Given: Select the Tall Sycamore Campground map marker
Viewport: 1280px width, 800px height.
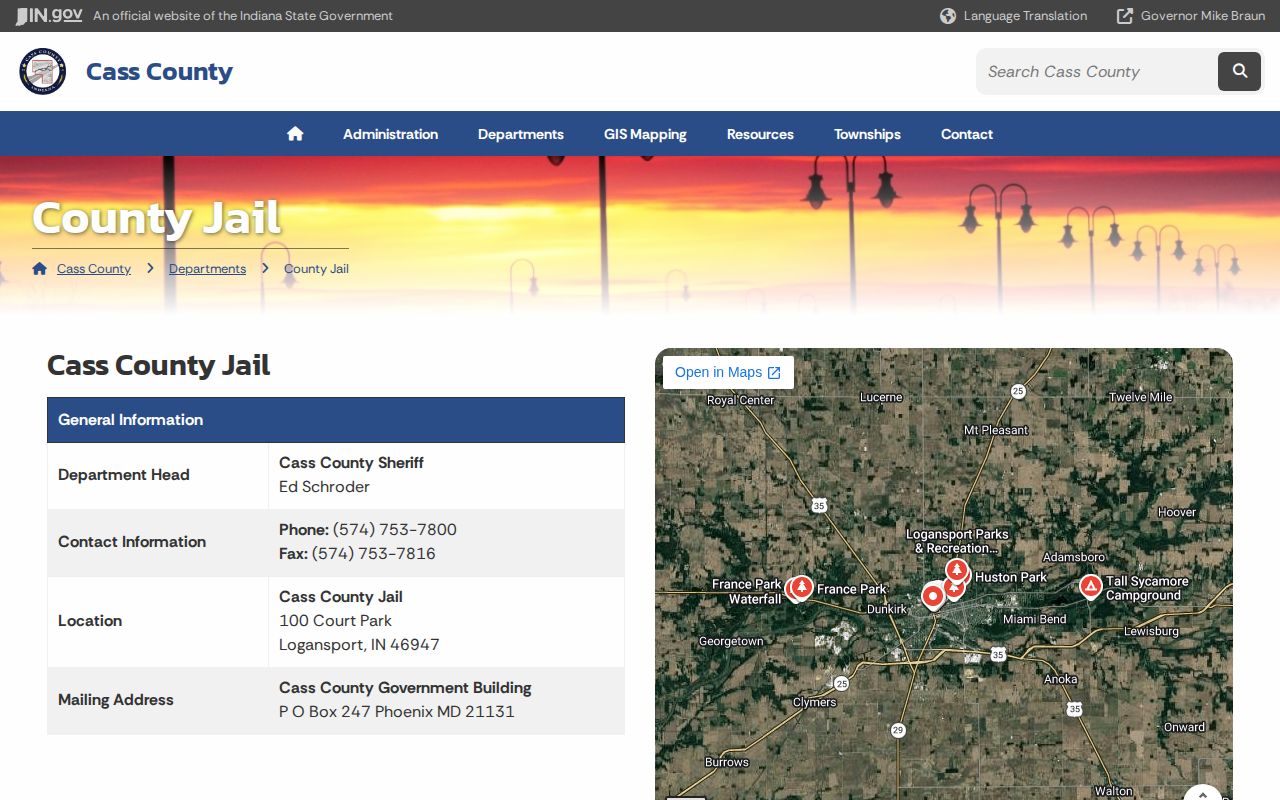Looking at the screenshot, I should [x=1091, y=586].
